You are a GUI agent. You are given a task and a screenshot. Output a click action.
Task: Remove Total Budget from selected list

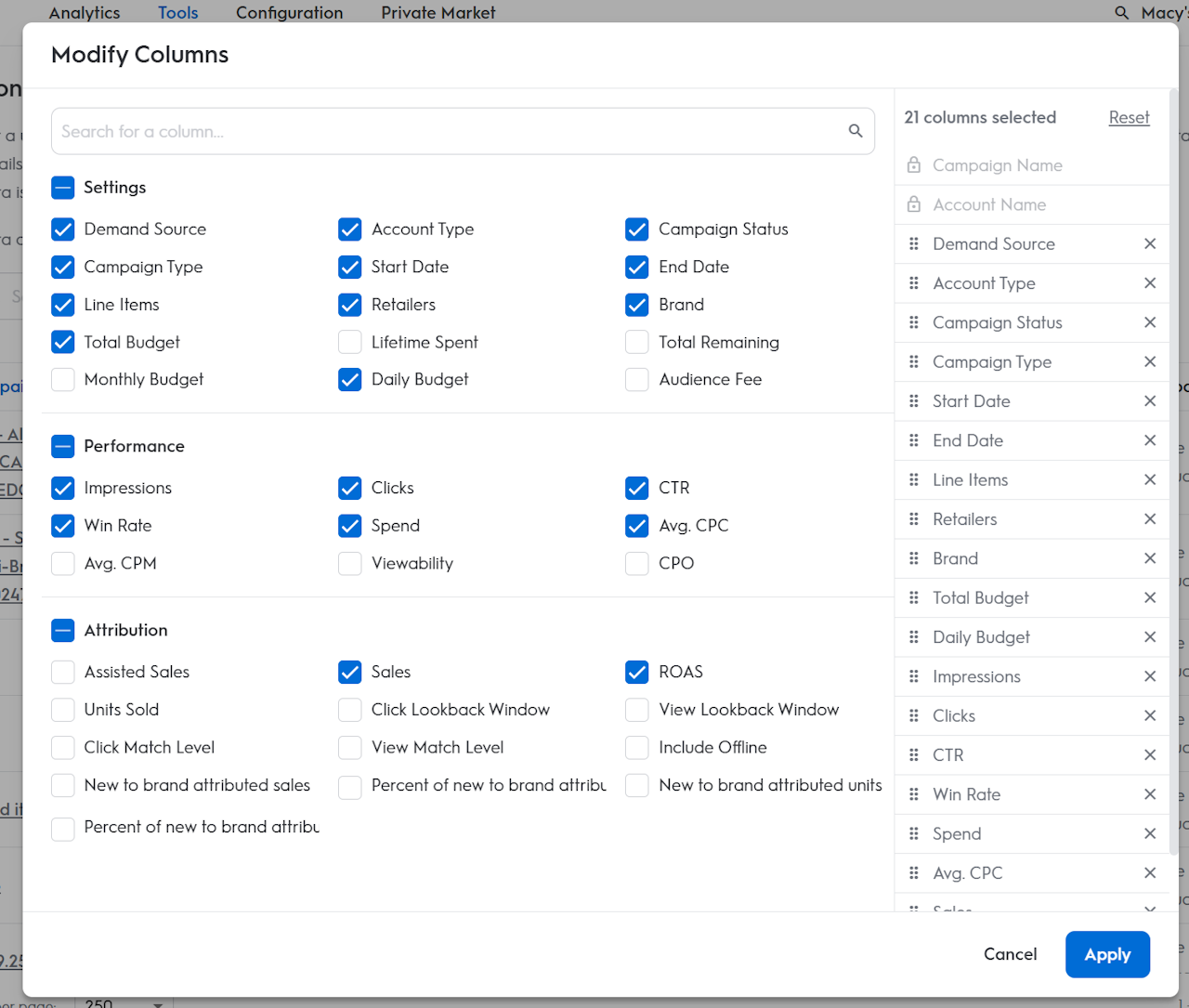coord(1150,597)
